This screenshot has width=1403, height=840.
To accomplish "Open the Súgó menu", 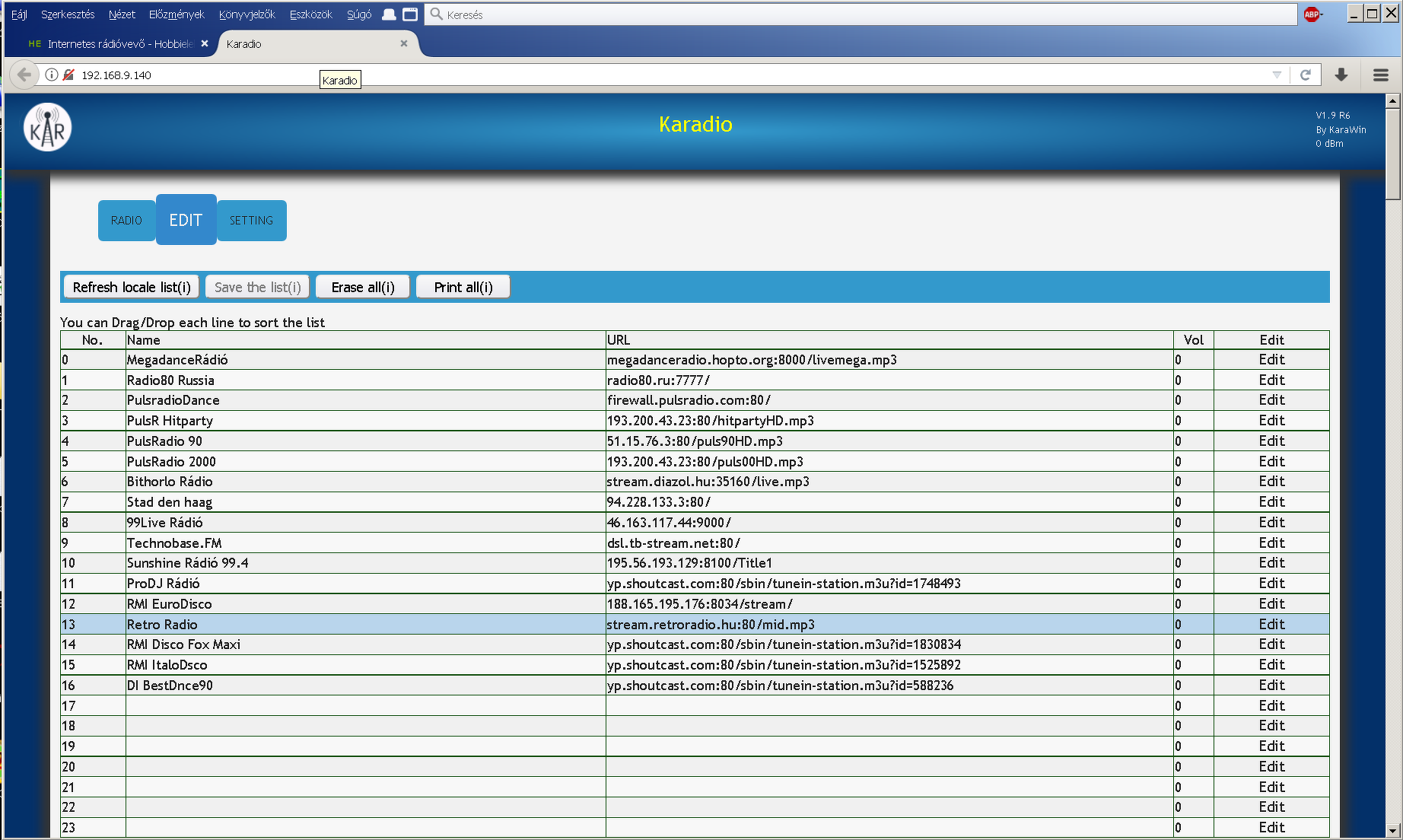I will (x=359, y=14).
